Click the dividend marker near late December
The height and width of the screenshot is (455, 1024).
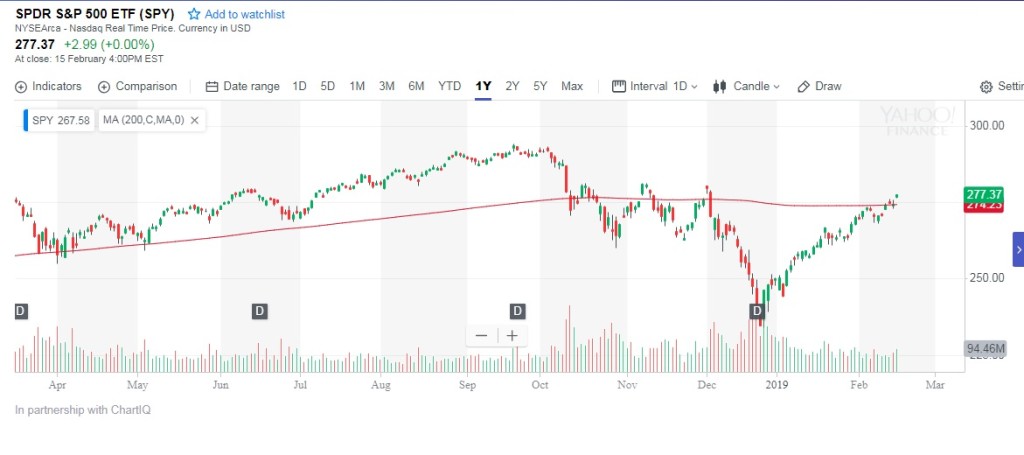coord(757,311)
